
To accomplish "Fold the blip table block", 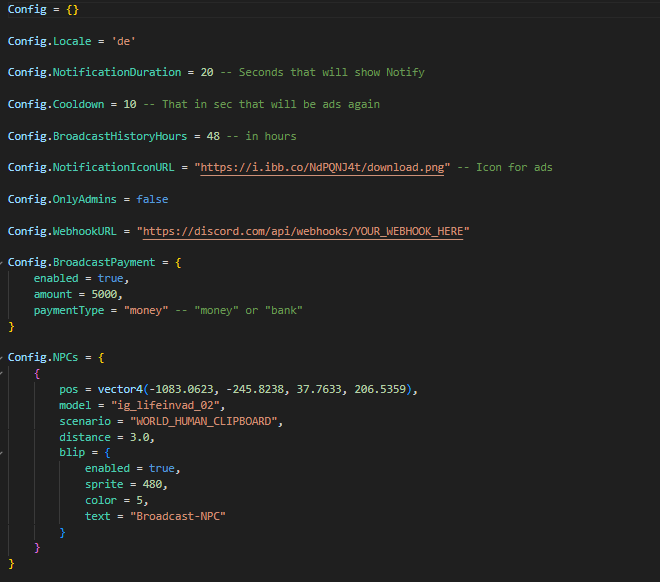I will point(3,453).
